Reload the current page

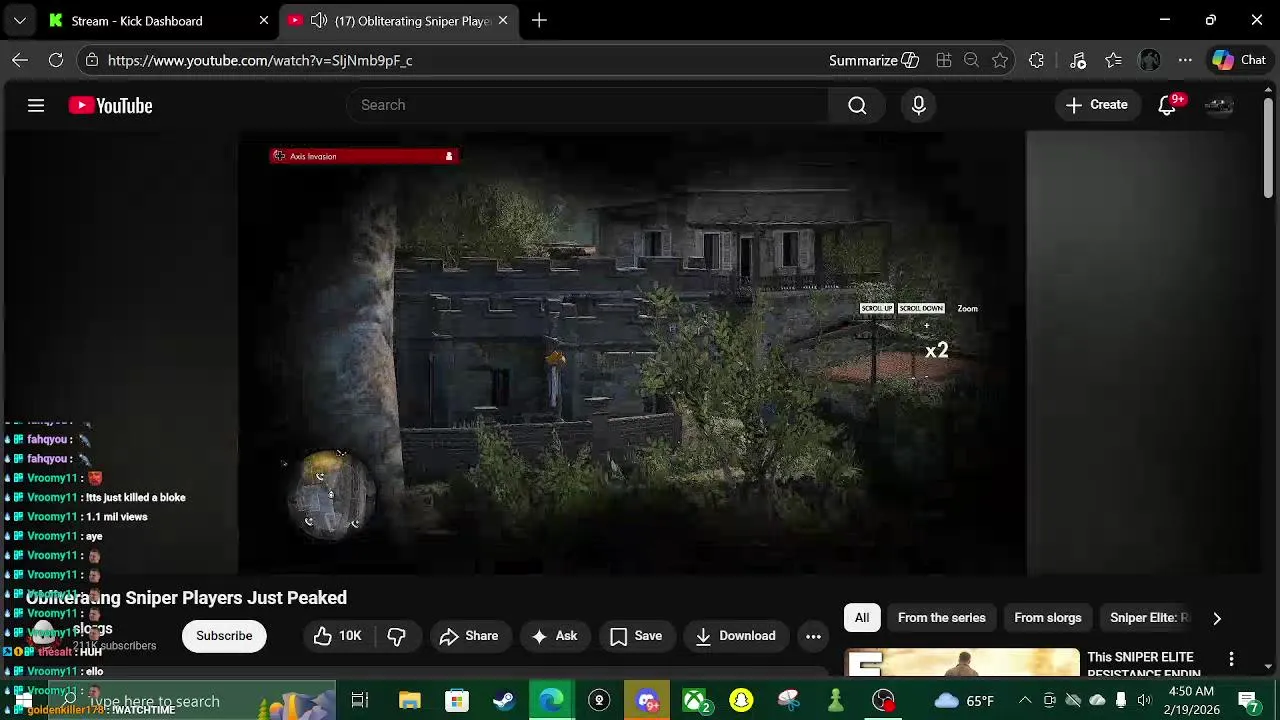(56, 60)
